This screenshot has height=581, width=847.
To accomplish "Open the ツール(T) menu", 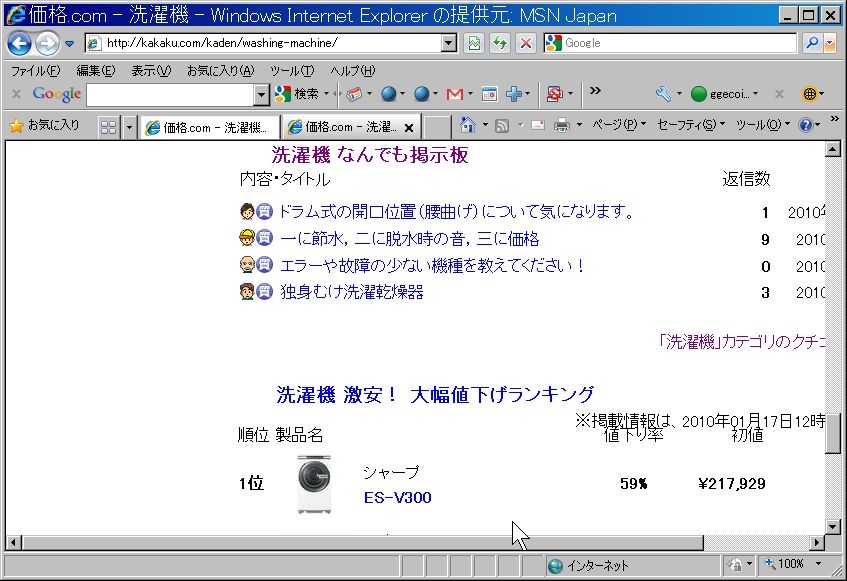I will [x=292, y=71].
